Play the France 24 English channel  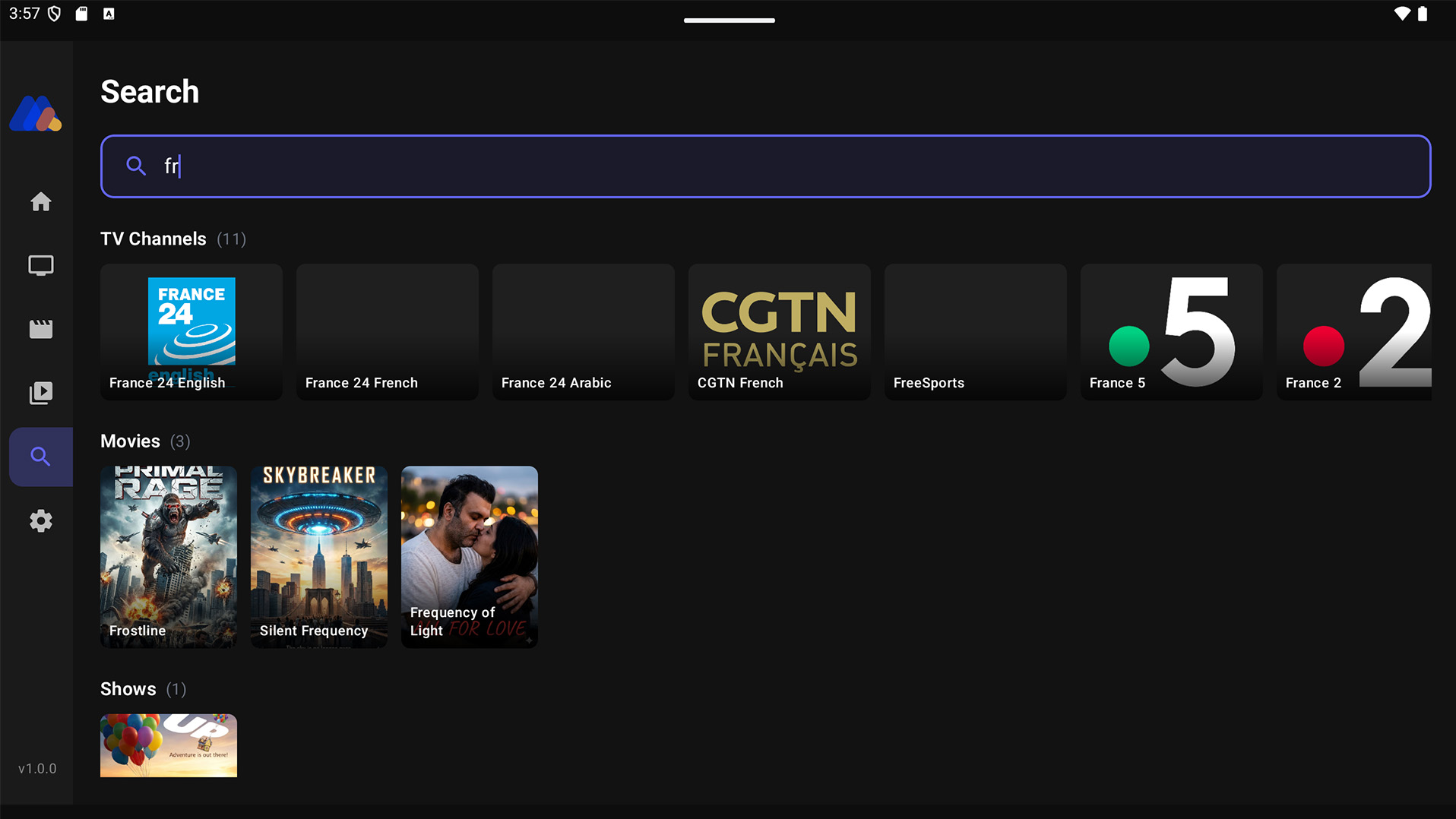click(191, 331)
